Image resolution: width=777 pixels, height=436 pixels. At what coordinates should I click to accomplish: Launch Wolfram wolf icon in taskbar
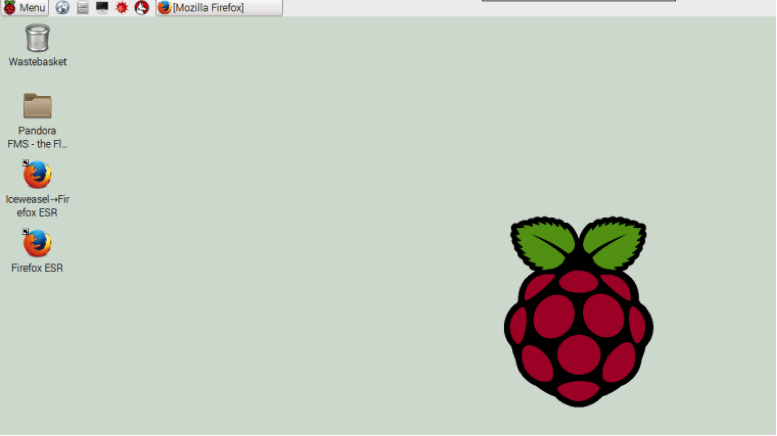coord(142,7)
